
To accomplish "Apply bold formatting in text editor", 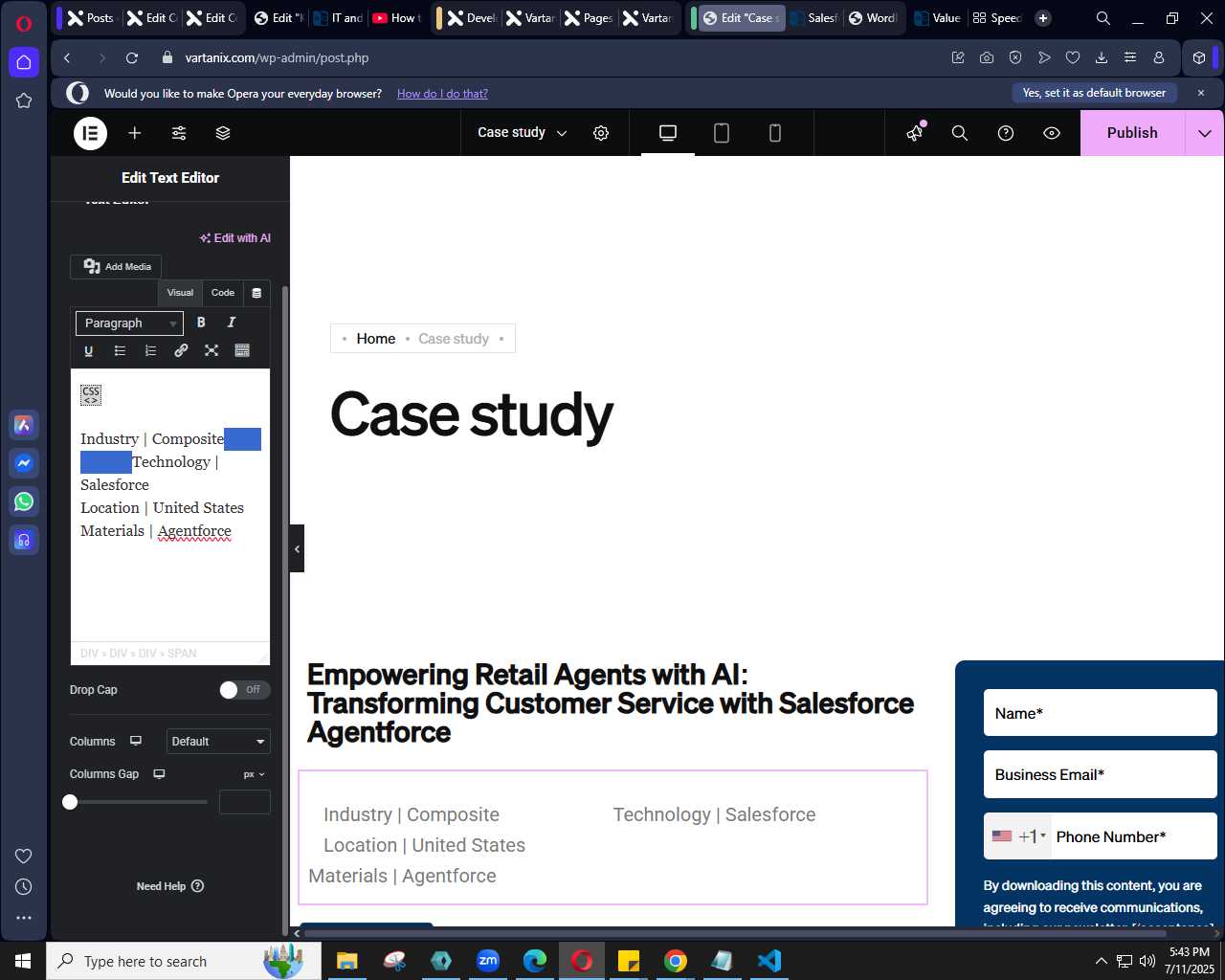I will (201, 323).
